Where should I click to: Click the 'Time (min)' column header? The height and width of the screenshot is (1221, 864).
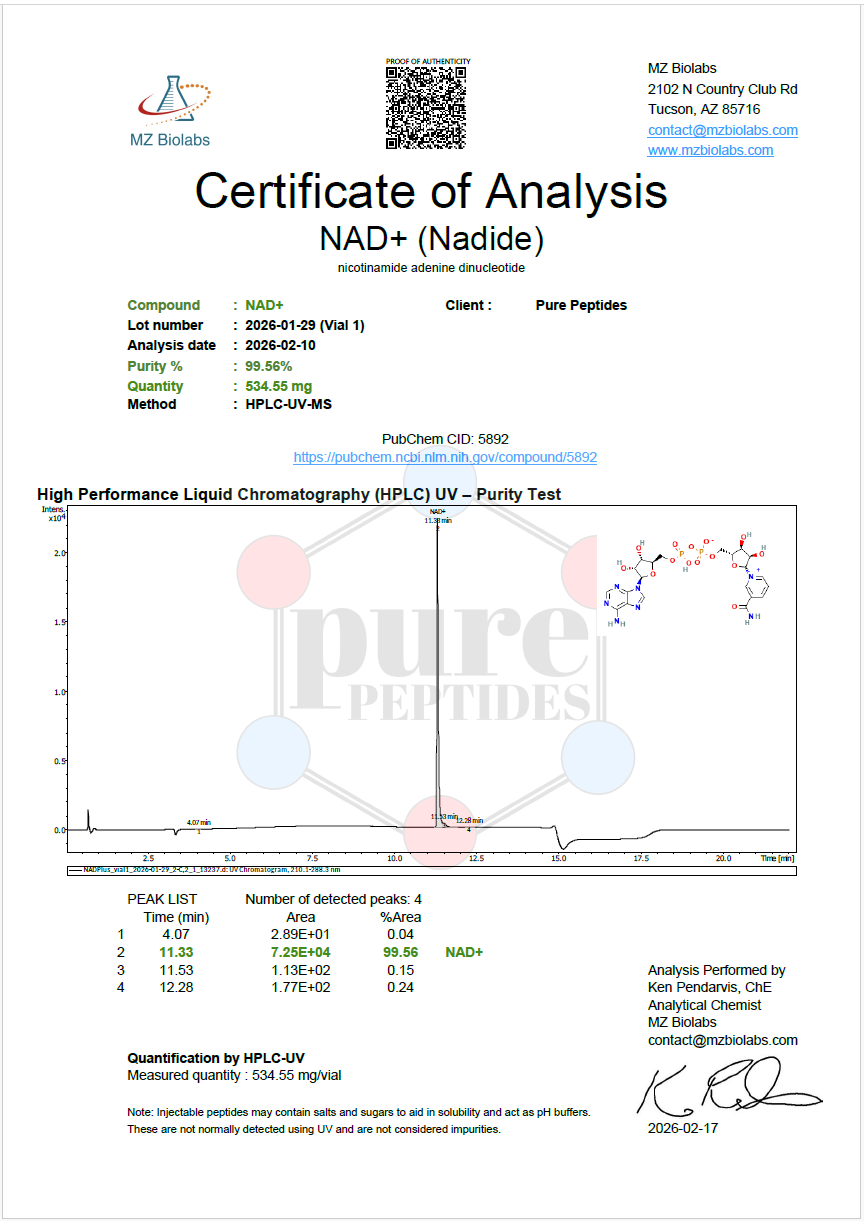(x=176, y=917)
